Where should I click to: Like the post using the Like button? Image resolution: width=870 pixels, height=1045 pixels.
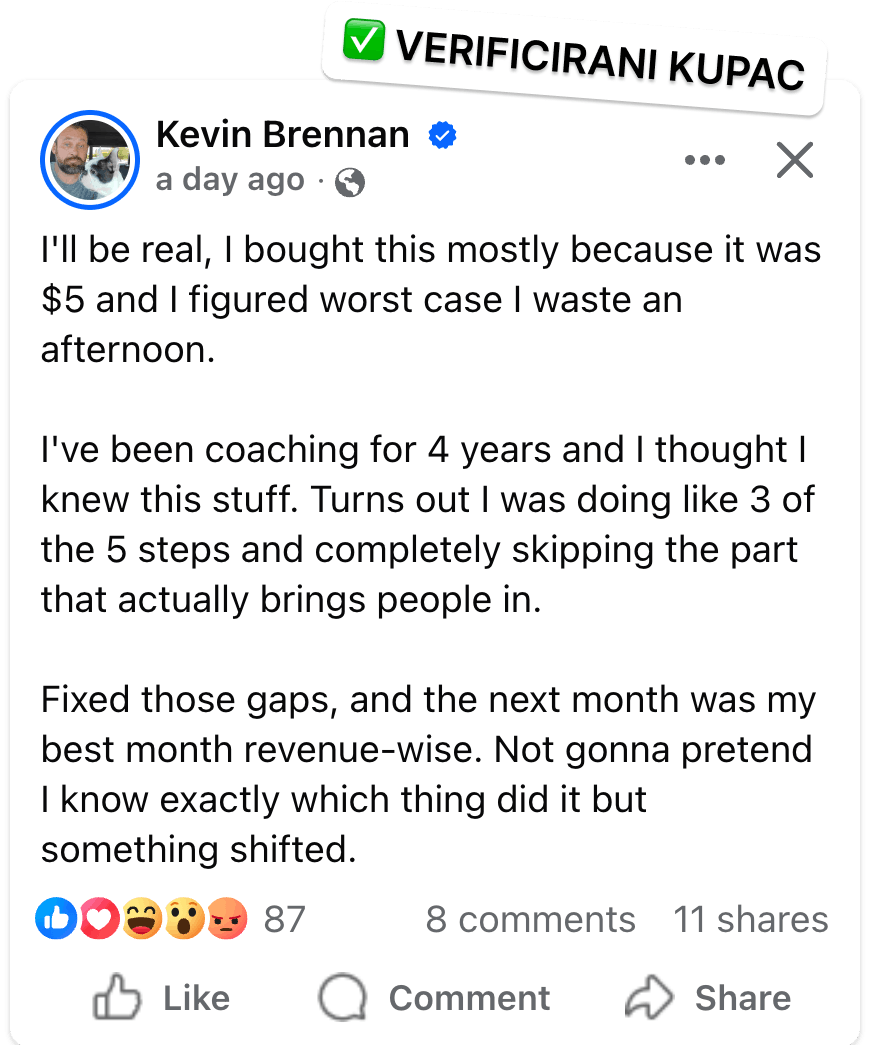click(x=161, y=998)
